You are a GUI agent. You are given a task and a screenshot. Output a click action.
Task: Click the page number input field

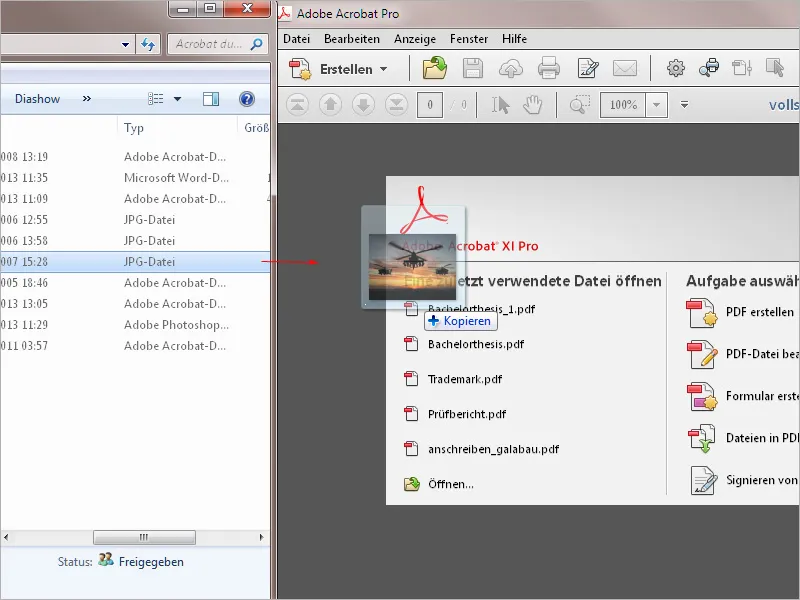(x=430, y=105)
